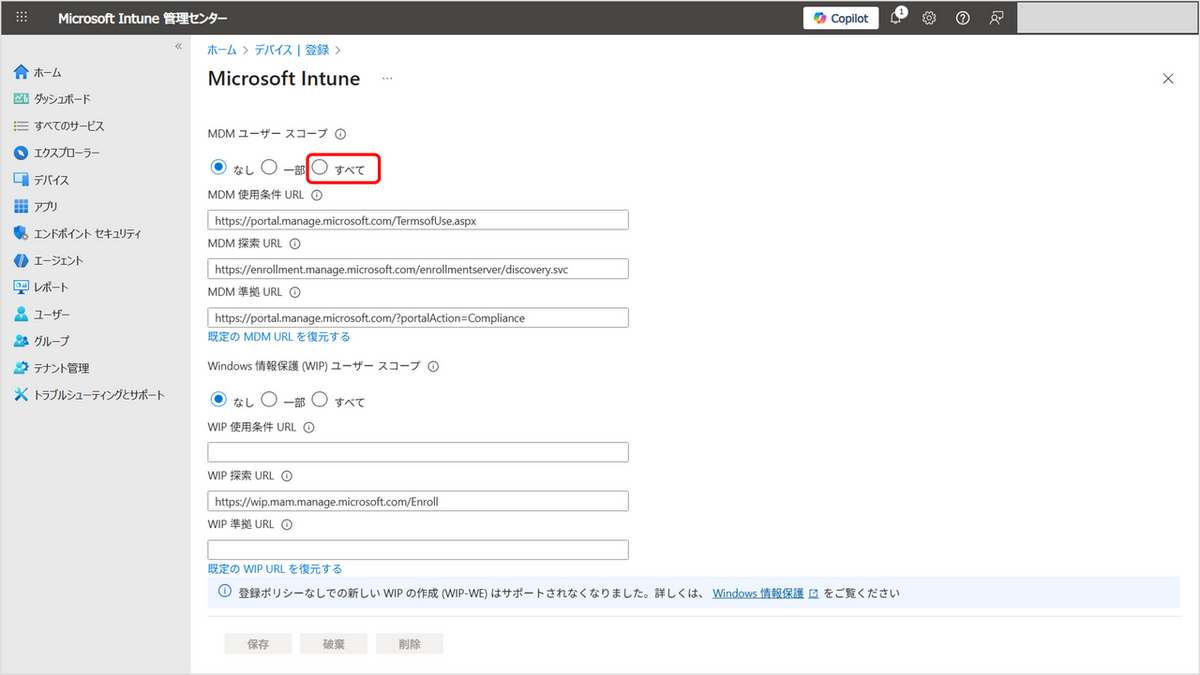Click the 既定の MDM URL を復元する link

[278, 337]
